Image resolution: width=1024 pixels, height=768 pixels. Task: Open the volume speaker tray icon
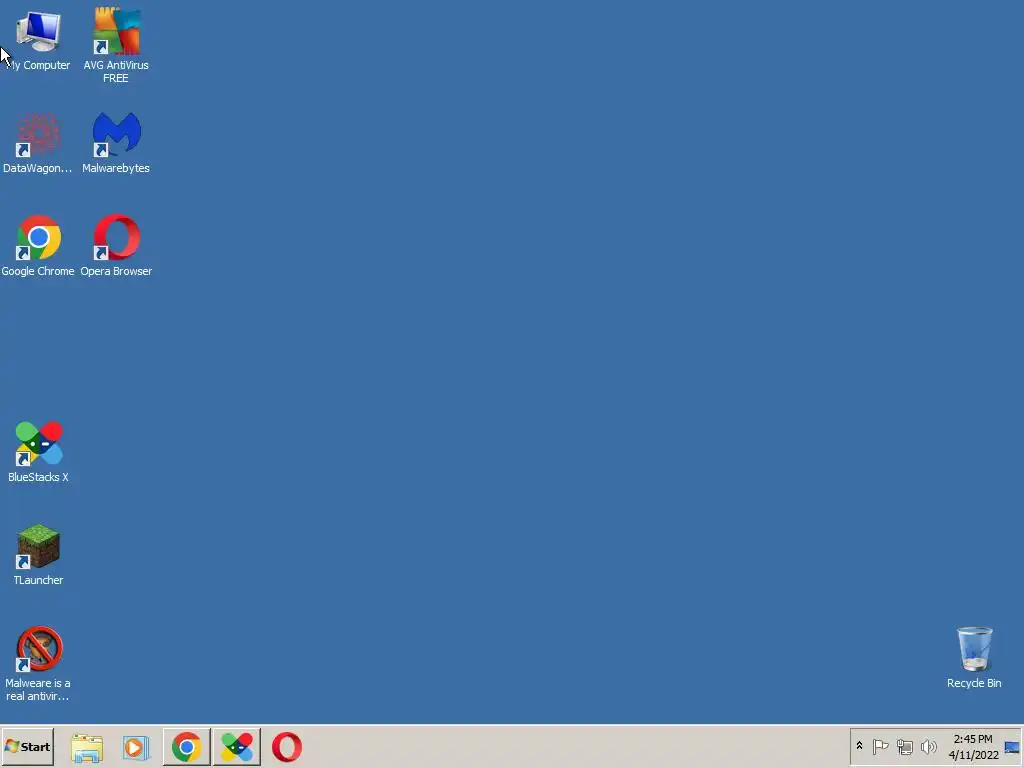(x=929, y=746)
